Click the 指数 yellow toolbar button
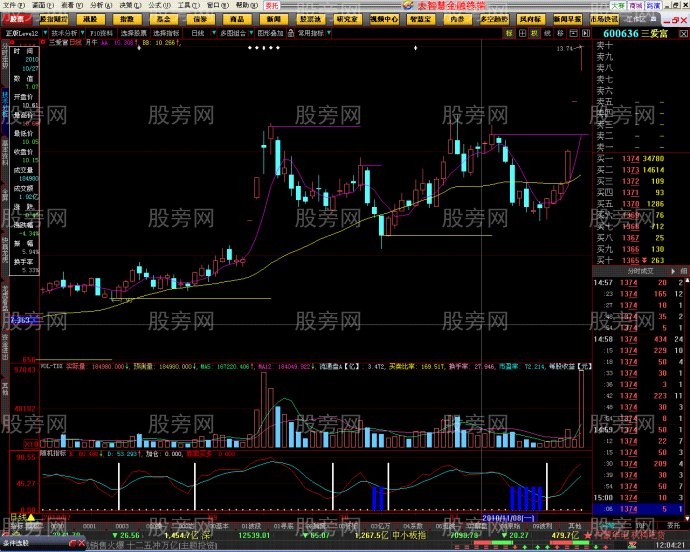 (127, 19)
